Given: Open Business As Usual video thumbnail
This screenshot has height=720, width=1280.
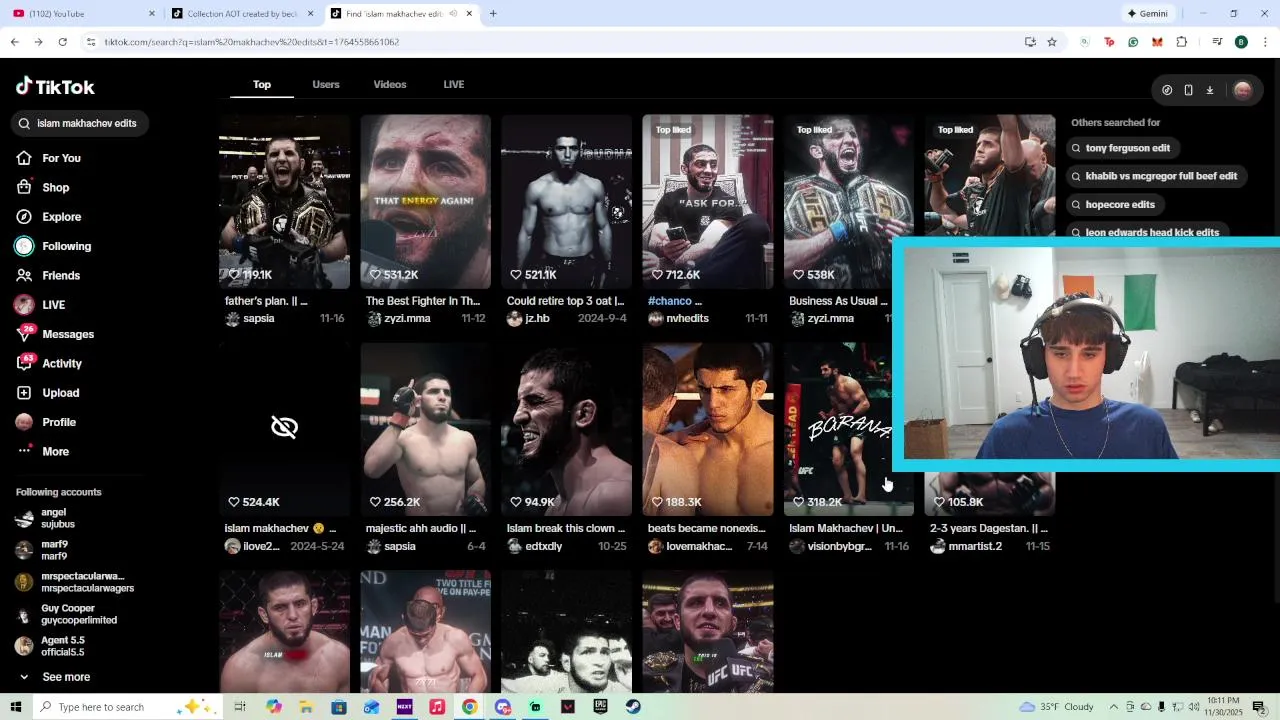Looking at the screenshot, I should click(848, 201).
